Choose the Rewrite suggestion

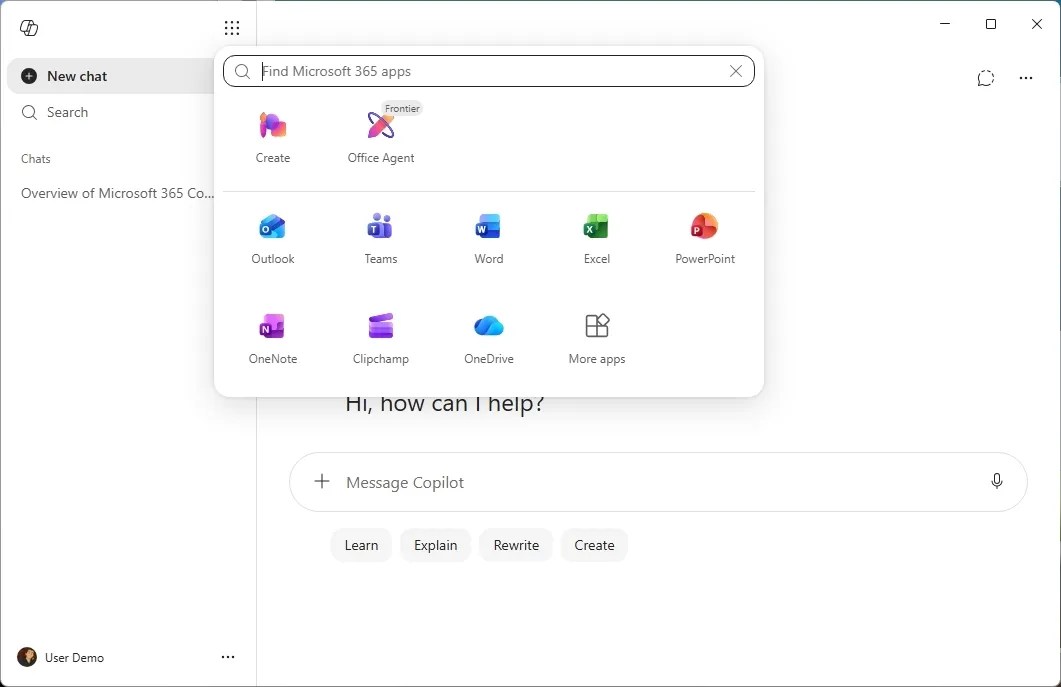coord(516,546)
